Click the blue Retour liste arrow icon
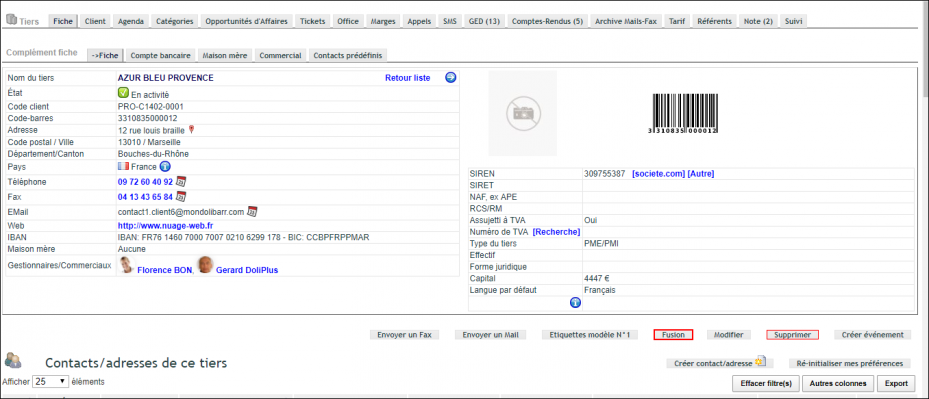The width and height of the screenshot is (929, 399). point(451,78)
